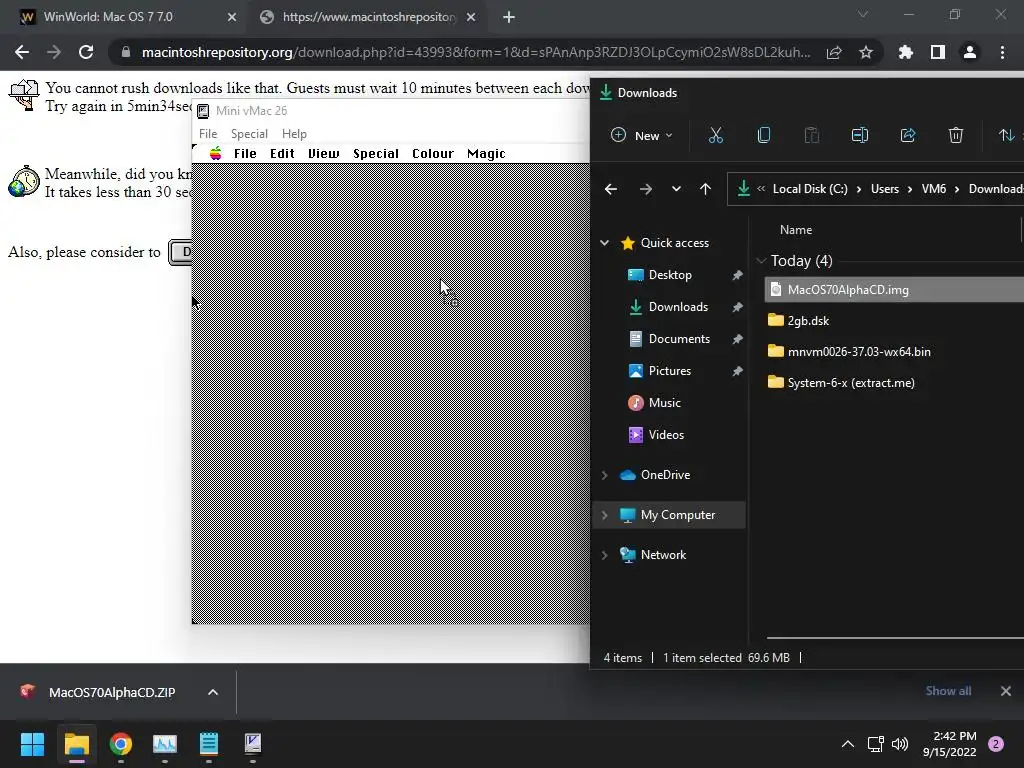Click Copy icon in Explorer toolbar
This screenshot has width=1024, height=768.
tap(763, 135)
